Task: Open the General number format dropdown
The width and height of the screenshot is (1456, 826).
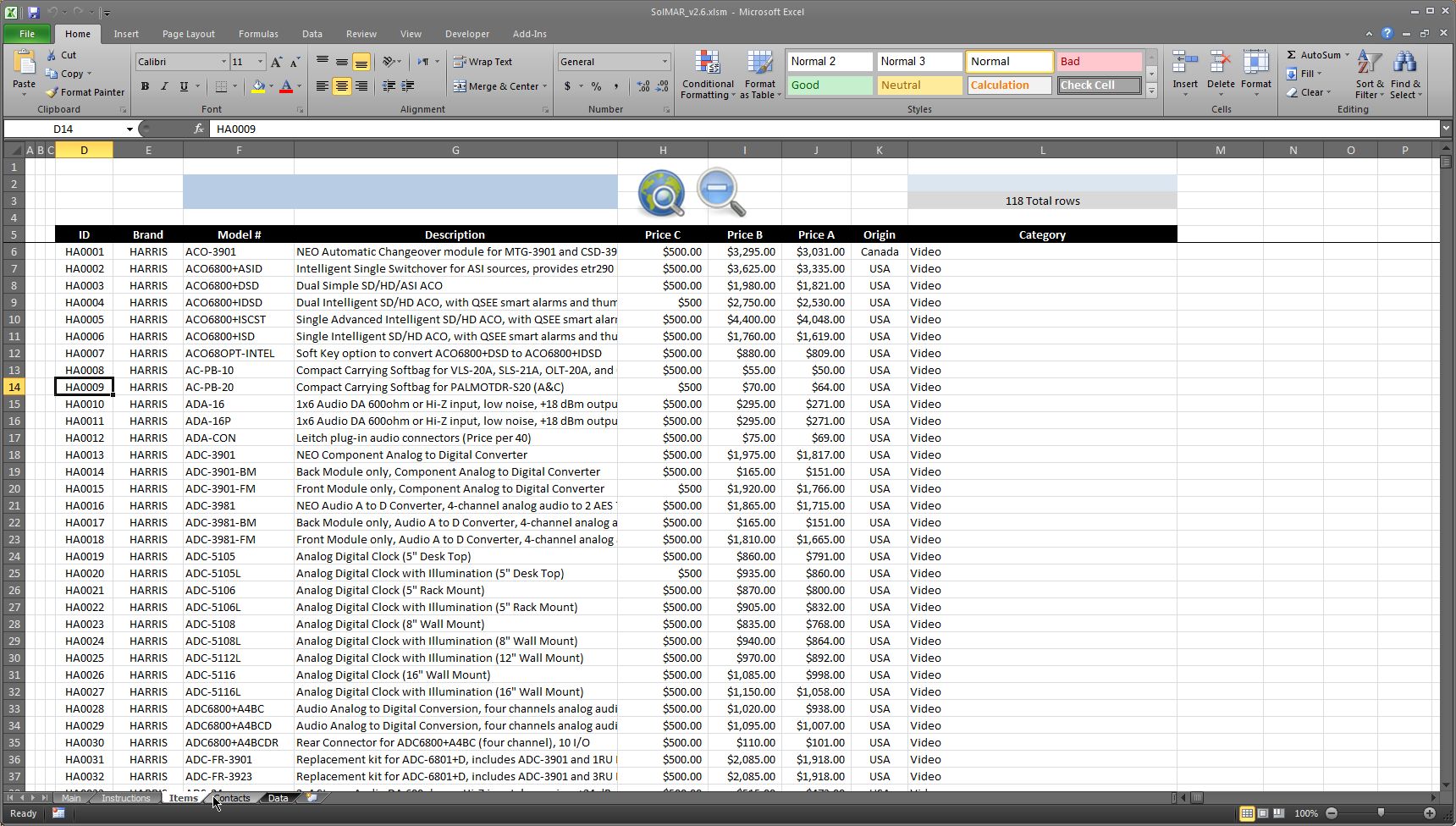Action: 665,62
